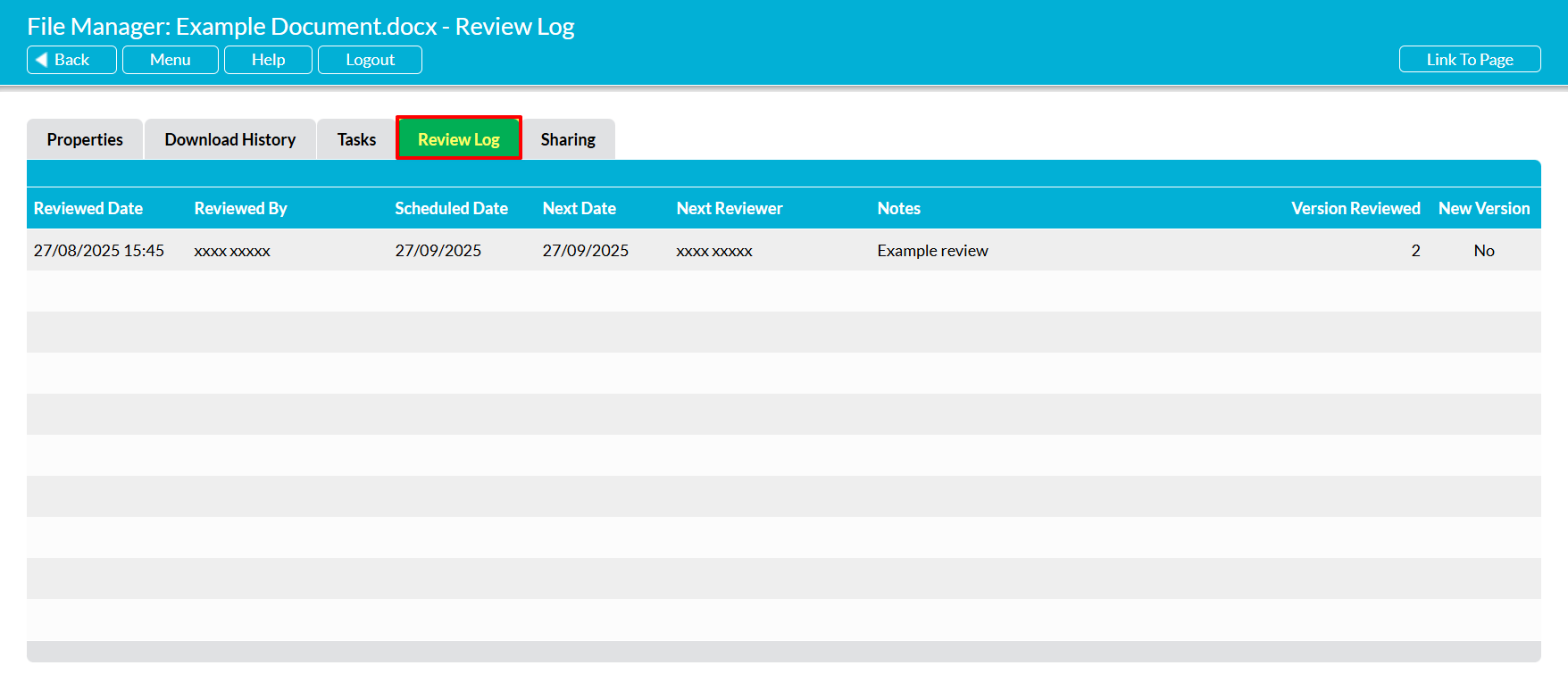Screen dimensions: 1568x682
Task: Click the Reviewed By column header
Action: tap(241, 208)
